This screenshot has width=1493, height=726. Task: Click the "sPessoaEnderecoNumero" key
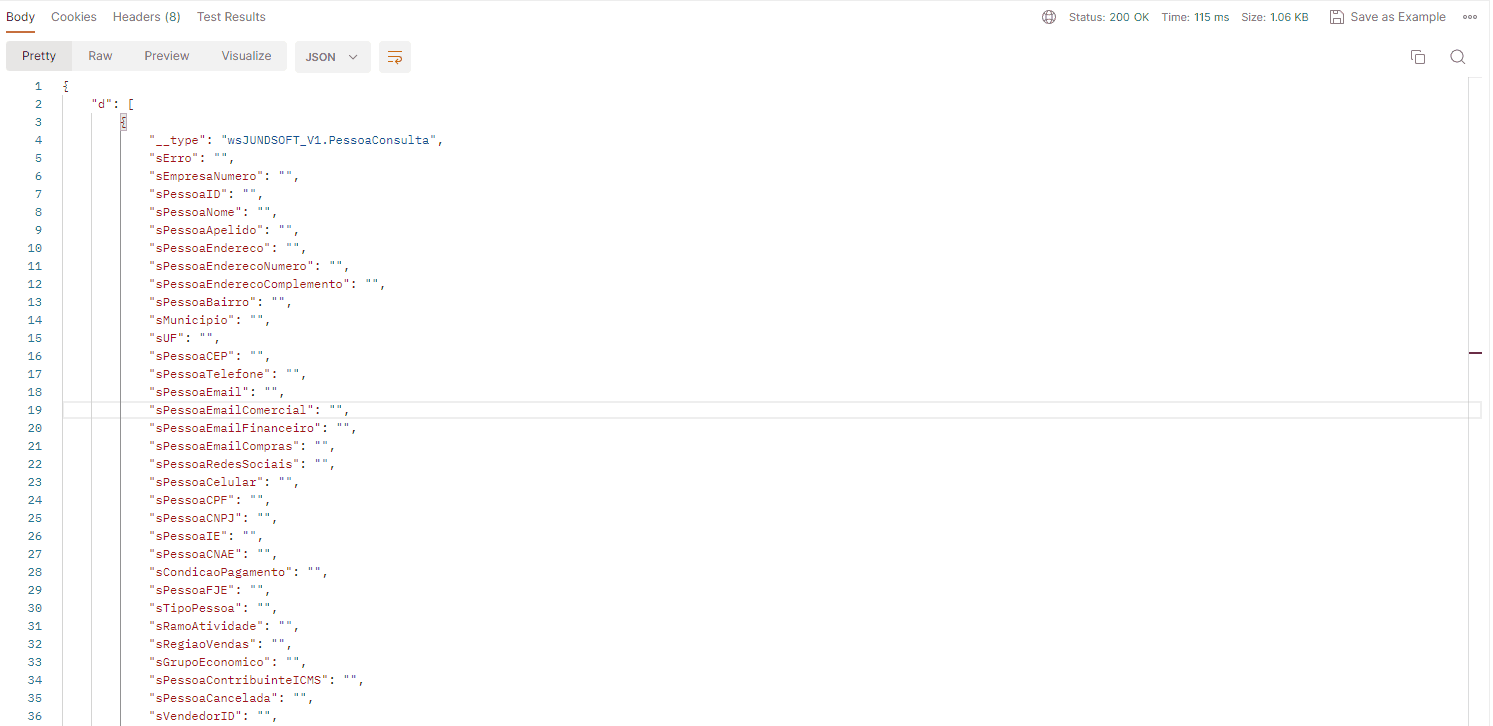pyautogui.click(x=231, y=266)
